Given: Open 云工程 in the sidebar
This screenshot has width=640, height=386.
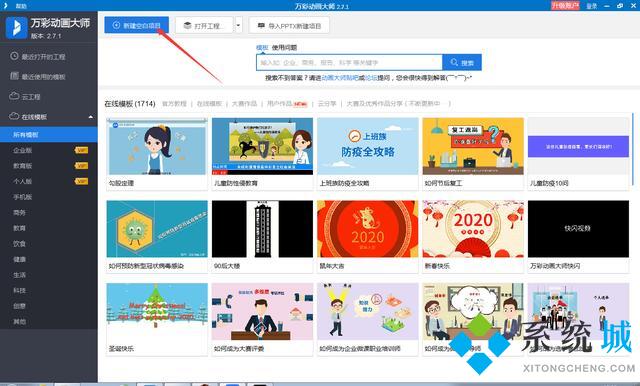Looking at the screenshot, I should click(49, 96).
